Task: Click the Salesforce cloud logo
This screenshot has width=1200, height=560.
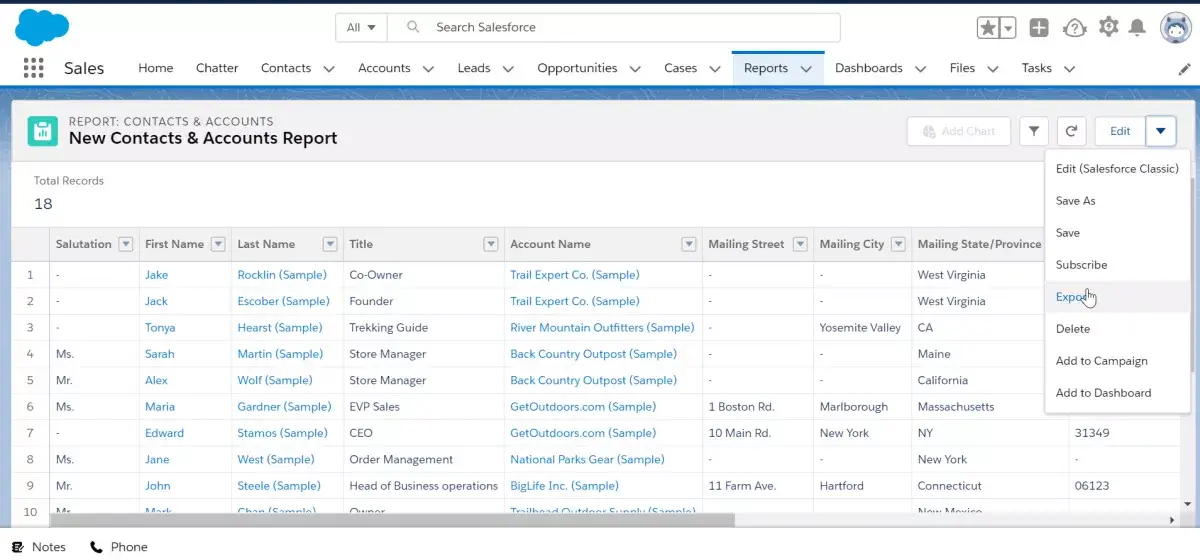Action: pos(41,27)
